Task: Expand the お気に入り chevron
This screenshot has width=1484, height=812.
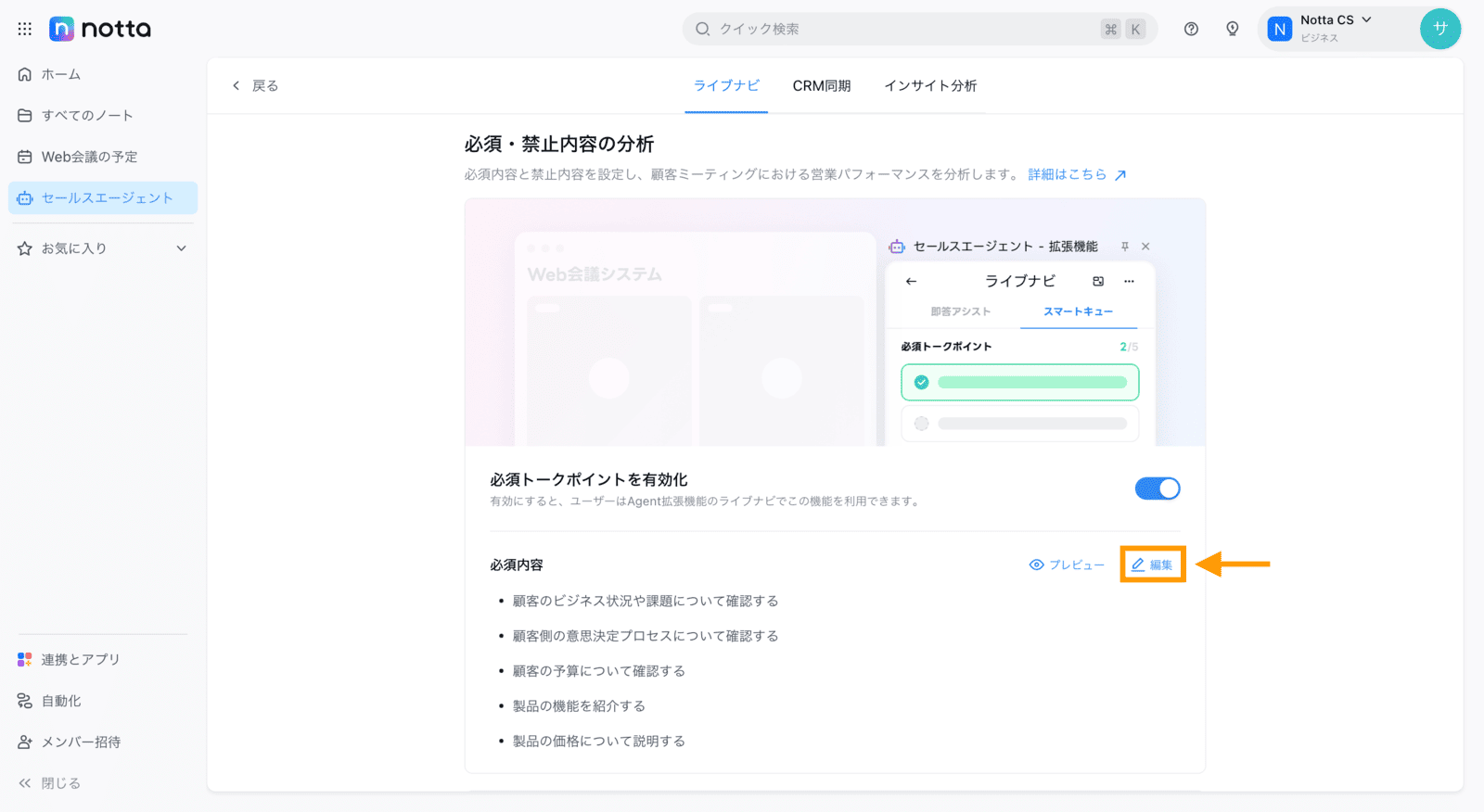Action: 182,248
